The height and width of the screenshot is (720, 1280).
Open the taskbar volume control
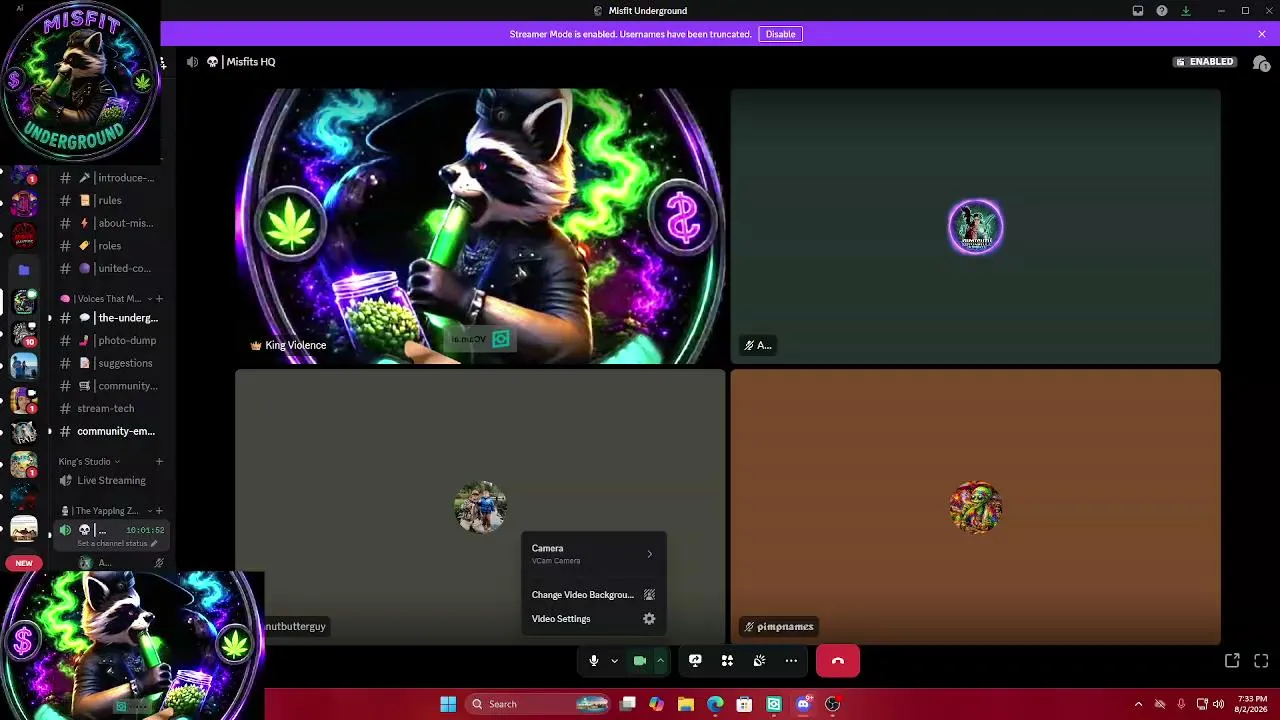pos(1218,704)
